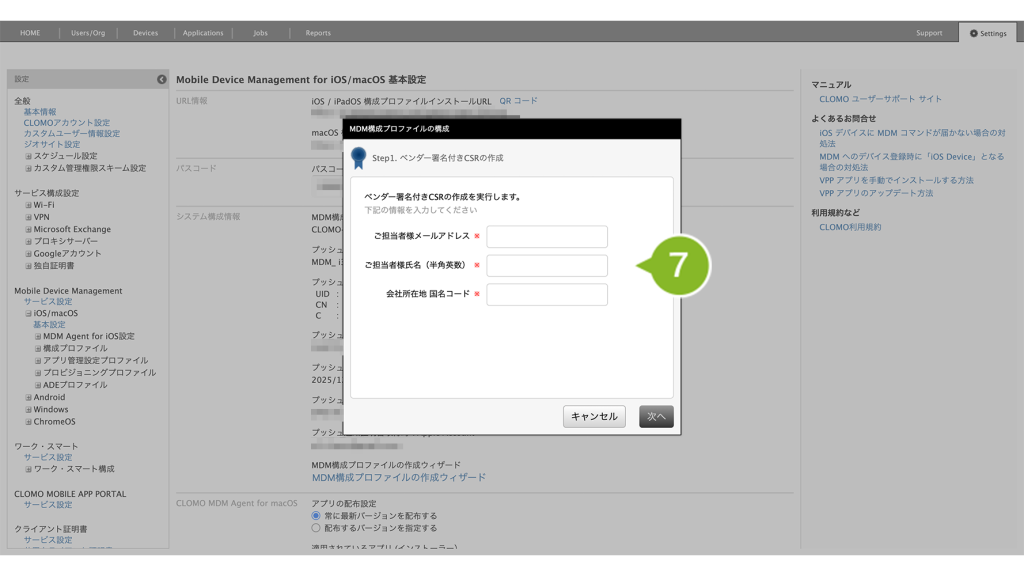Image resolution: width=1024 pixels, height=576 pixels.
Task: Expand the Microsoft Exchange settings node
Action: [29, 229]
